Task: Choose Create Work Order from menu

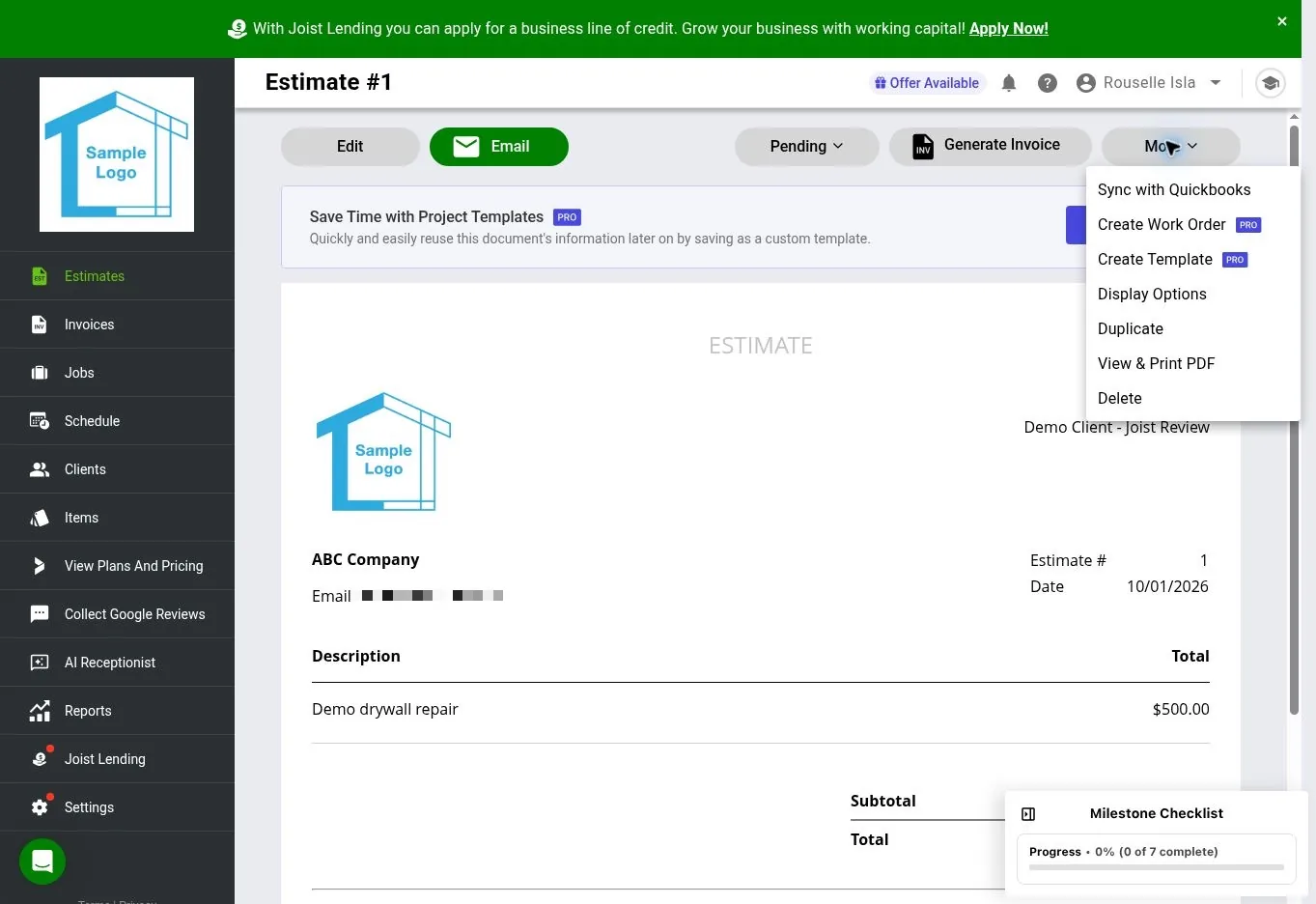Action: click(1179, 225)
